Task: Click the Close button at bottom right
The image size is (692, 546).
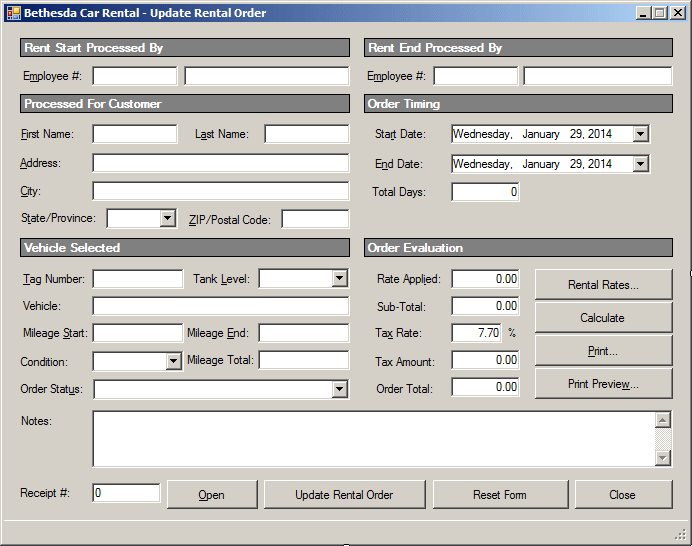Action: pos(623,495)
